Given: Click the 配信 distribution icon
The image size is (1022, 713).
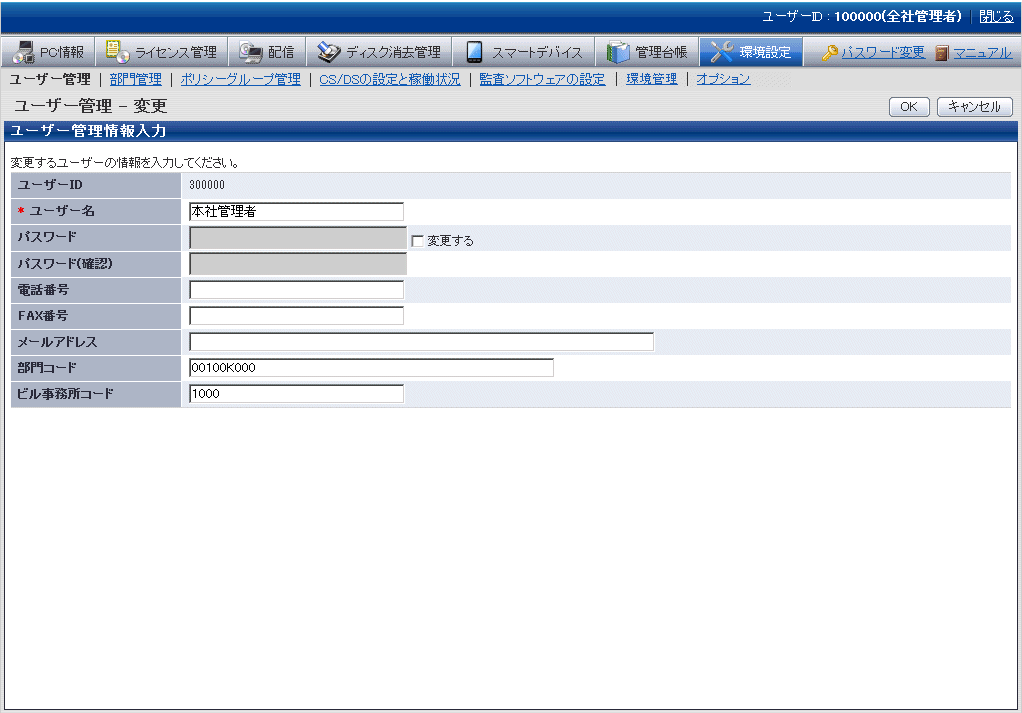Looking at the screenshot, I should [250, 52].
